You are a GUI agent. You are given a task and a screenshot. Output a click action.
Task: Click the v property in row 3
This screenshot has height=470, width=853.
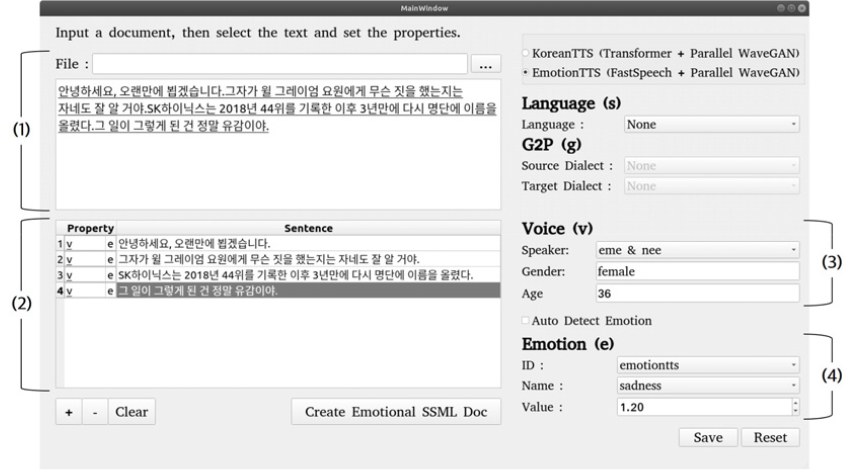(69, 275)
